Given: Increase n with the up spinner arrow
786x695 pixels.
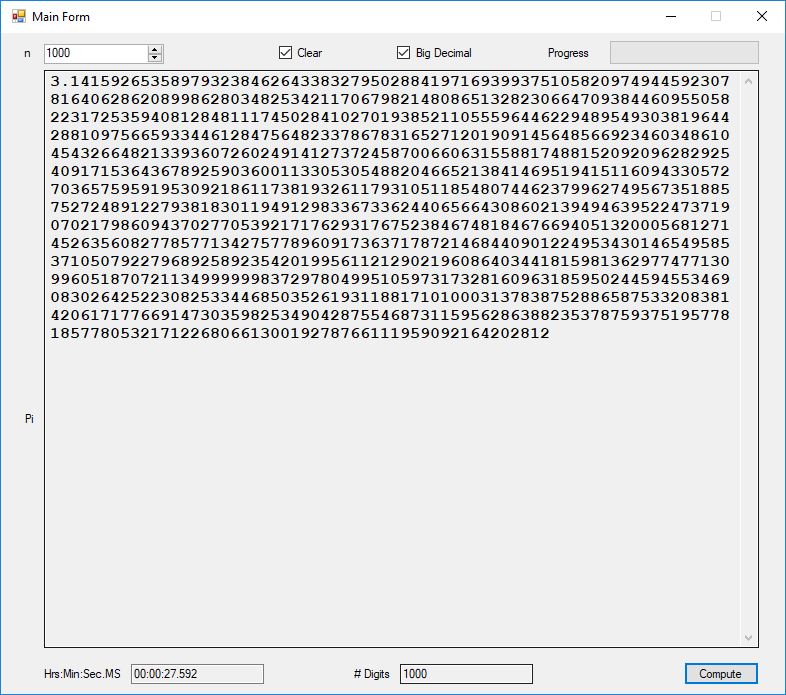Looking at the screenshot, I should tap(155, 49).
